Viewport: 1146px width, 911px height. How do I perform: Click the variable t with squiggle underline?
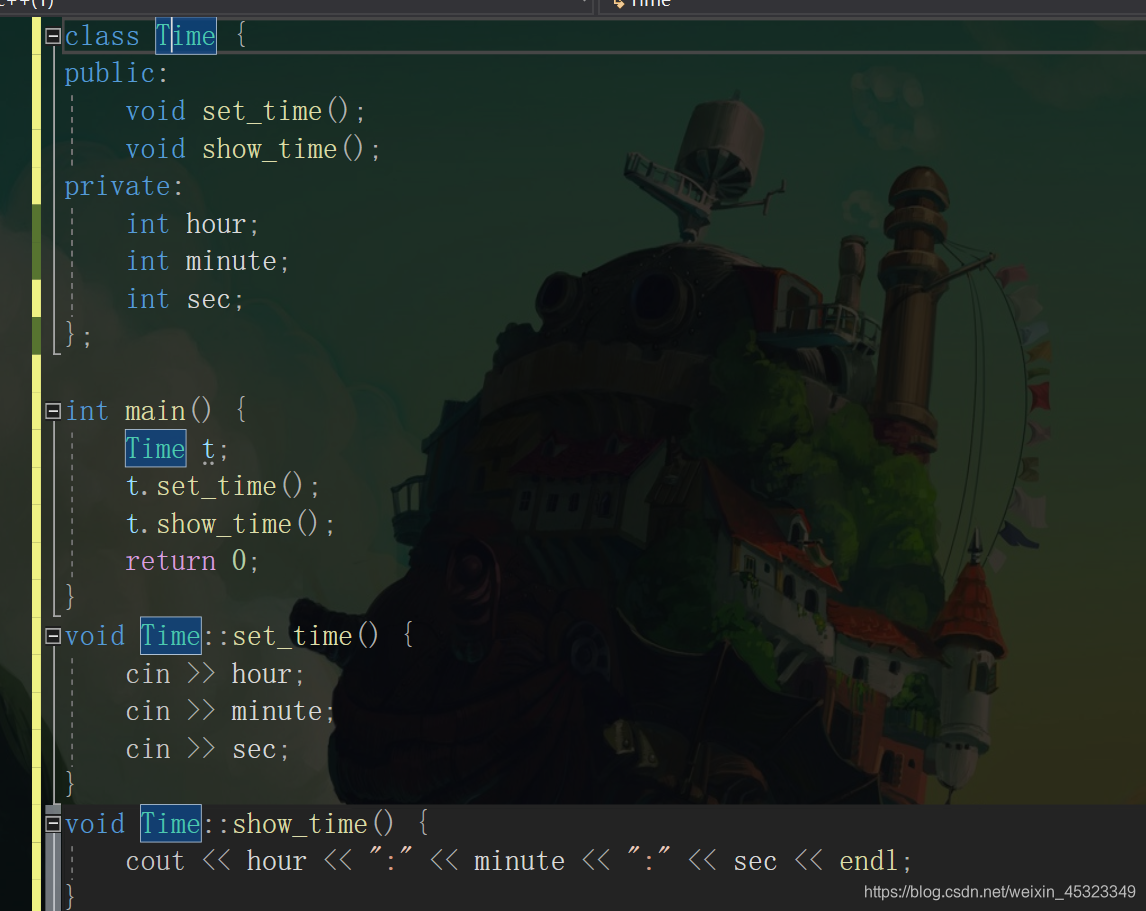[208, 449]
